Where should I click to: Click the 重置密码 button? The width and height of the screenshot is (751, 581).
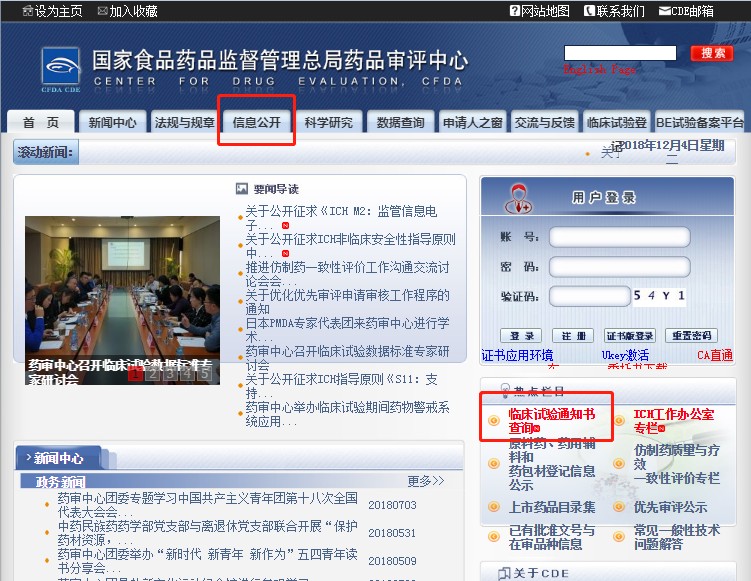[x=693, y=336]
